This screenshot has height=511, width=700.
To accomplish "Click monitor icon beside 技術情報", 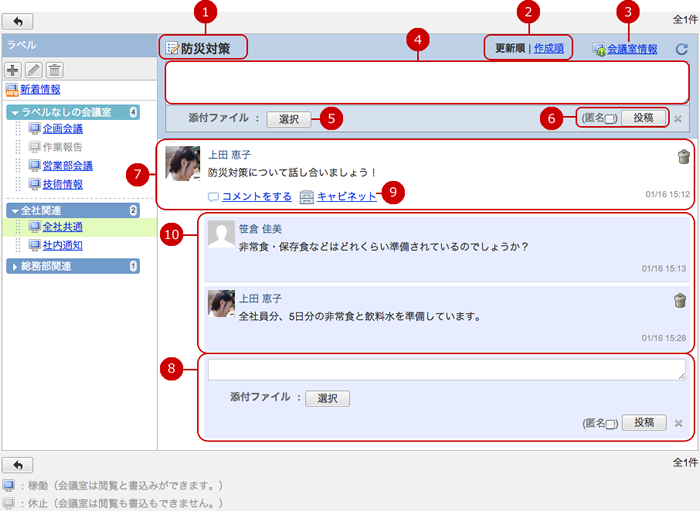I will point(34,184).
